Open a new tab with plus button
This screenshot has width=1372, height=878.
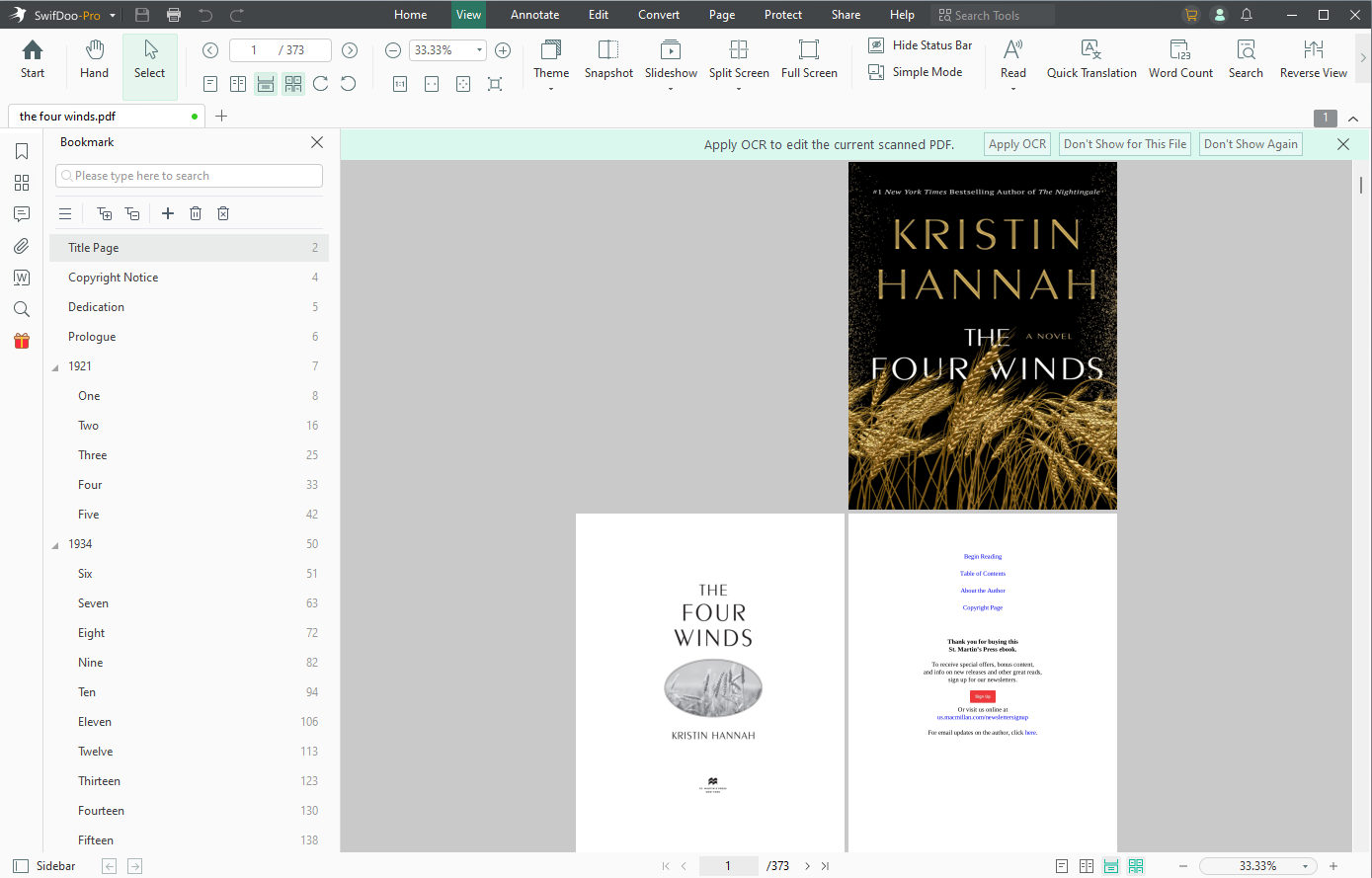pos(221,117)
